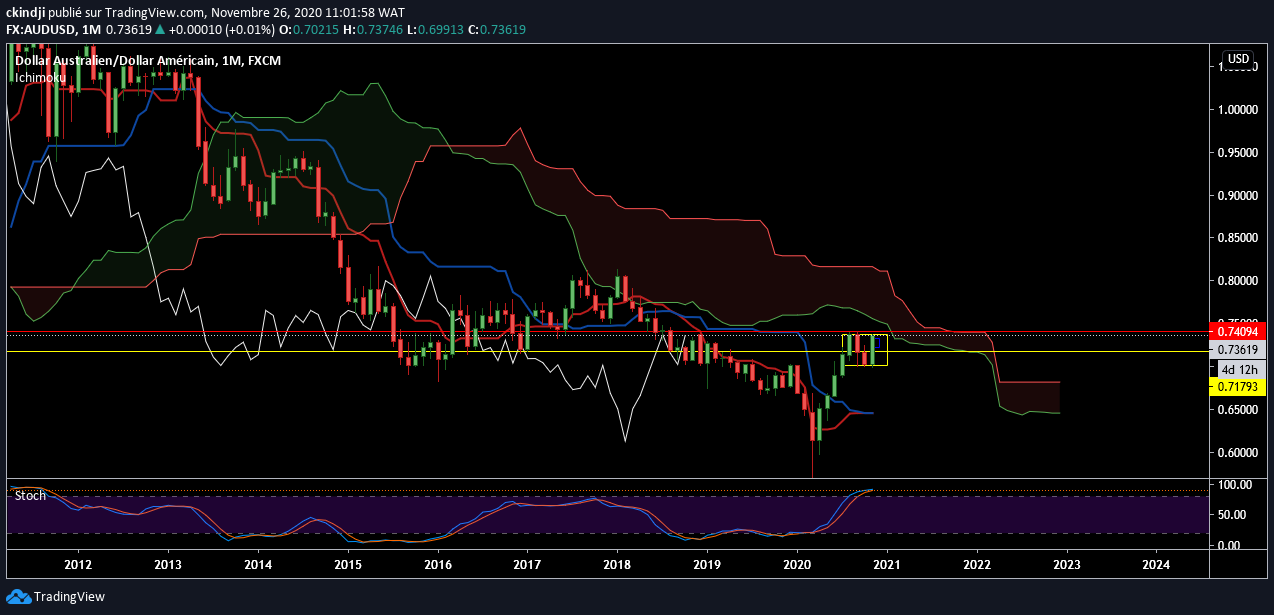Click the low value L:0.69913
This screenshot has width=1274, height=615.
click(x=434, y=28)
